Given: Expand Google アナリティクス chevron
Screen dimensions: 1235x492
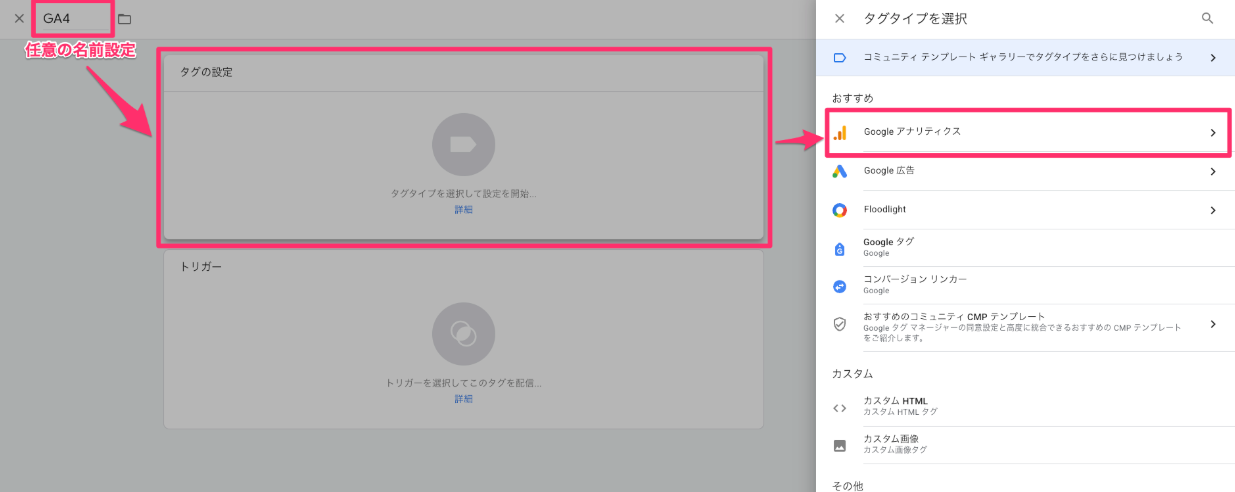Looking at the screenshot, I should pyautogui.click(x=1212, y=132).
